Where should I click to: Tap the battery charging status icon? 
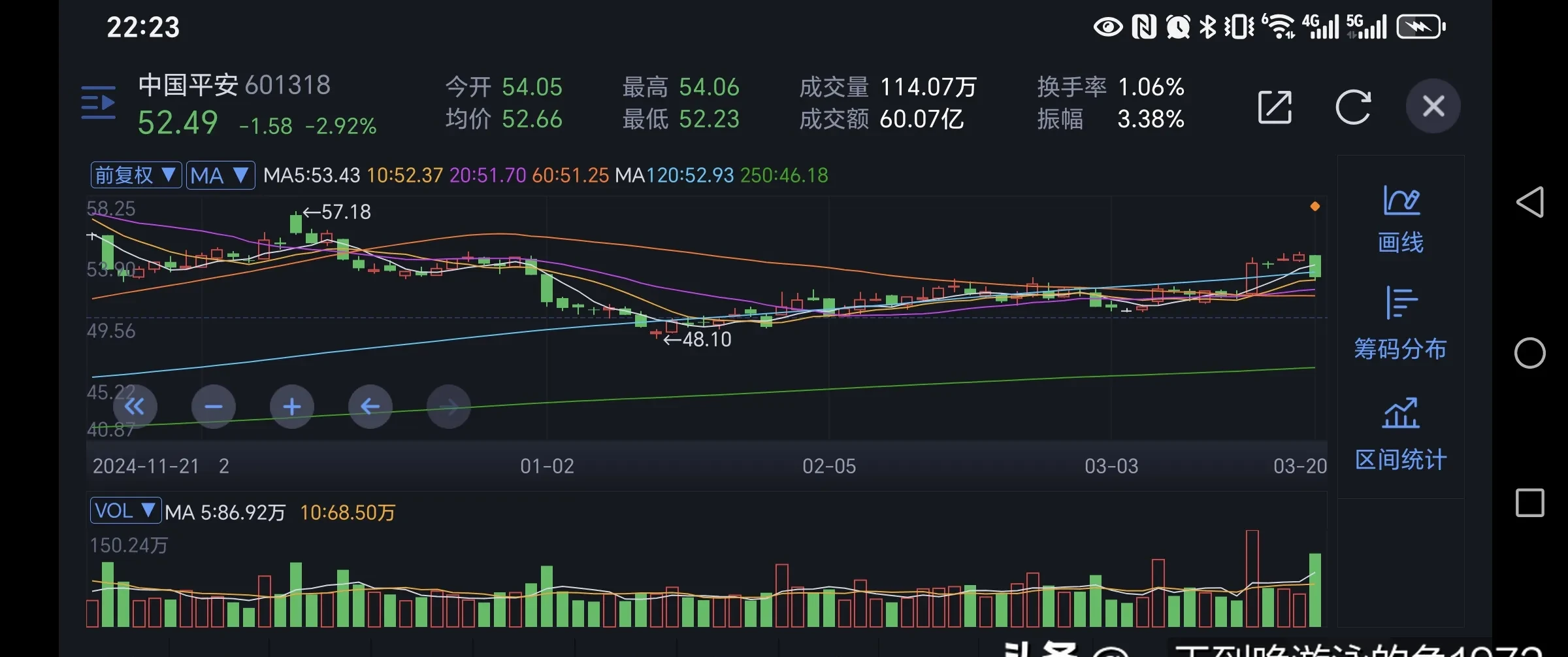(x=1421, y=27)
